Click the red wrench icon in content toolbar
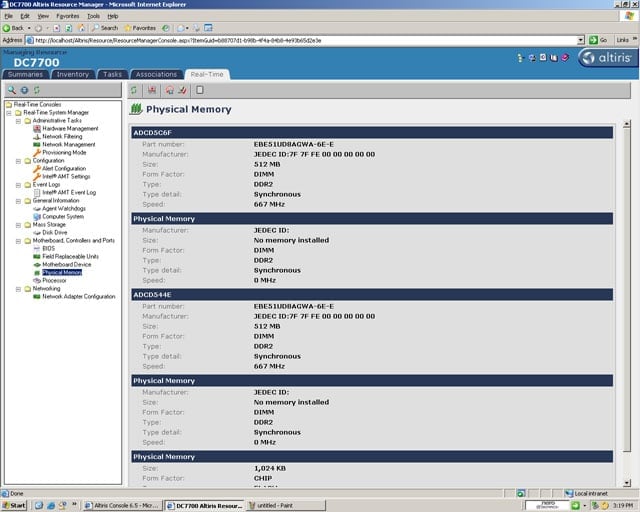 [x=182, y=90]
